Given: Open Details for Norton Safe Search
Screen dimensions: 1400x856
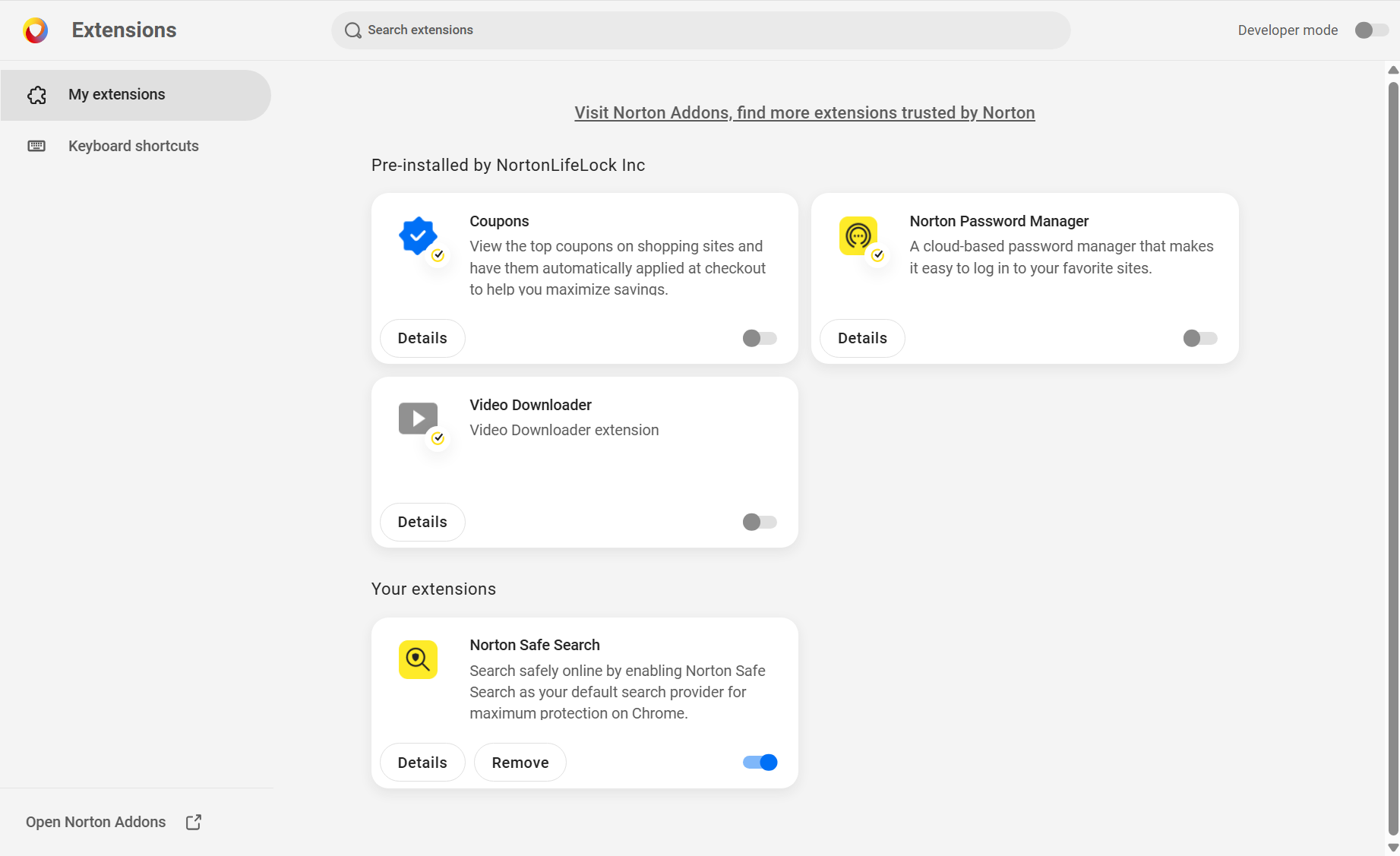Looking at the screenshot, I should click(x=422, y=763).
